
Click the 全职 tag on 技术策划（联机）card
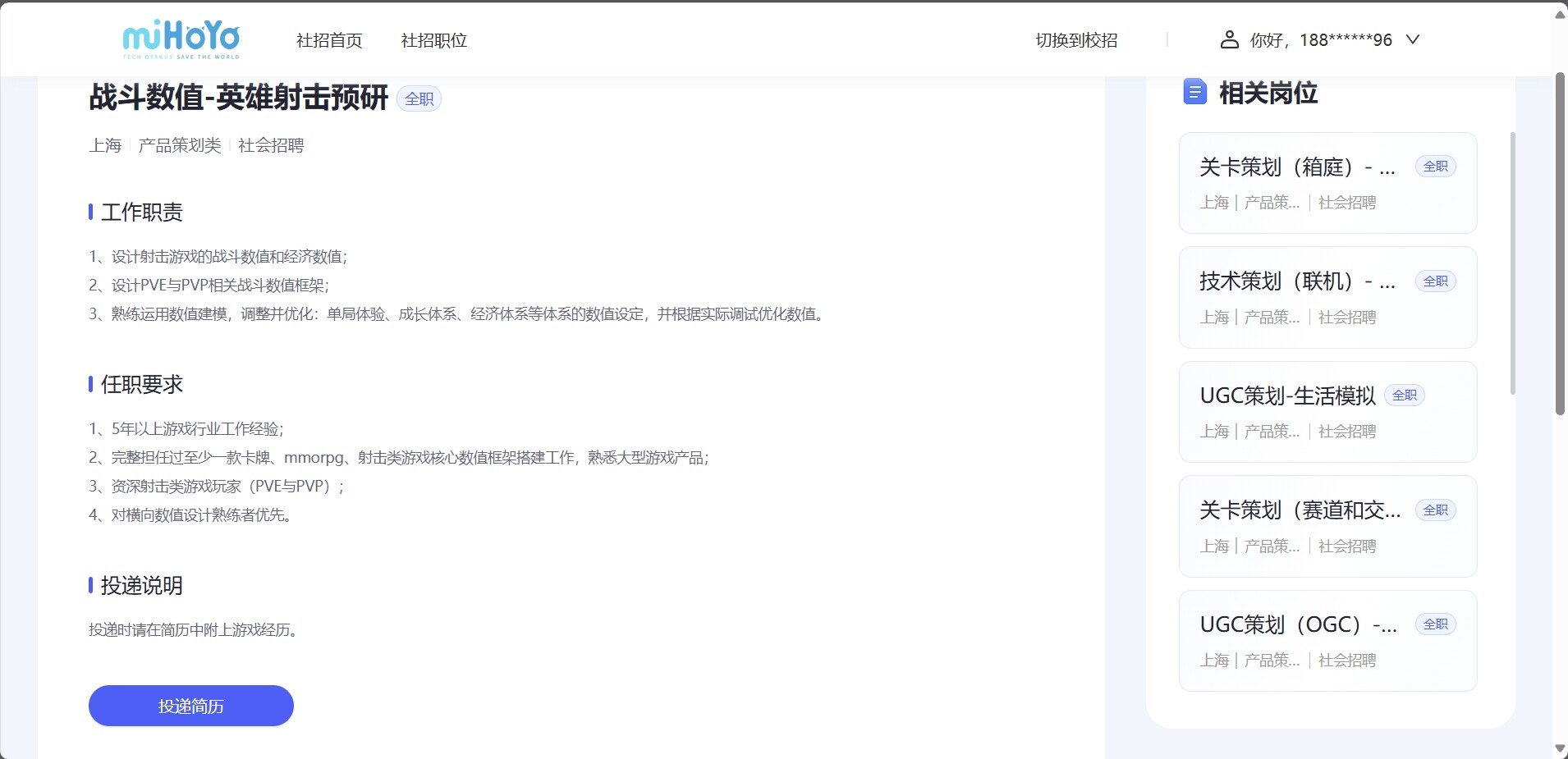click(x=1435, y=281)
